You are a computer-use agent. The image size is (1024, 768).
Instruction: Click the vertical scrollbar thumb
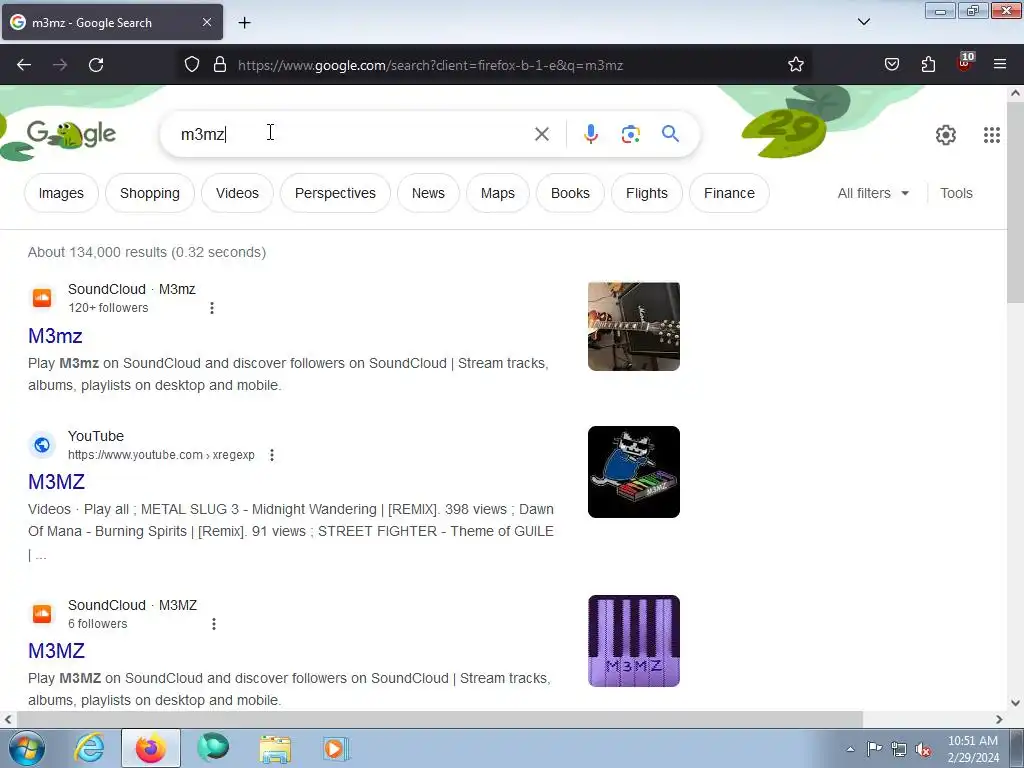[x=1014, y=201]
